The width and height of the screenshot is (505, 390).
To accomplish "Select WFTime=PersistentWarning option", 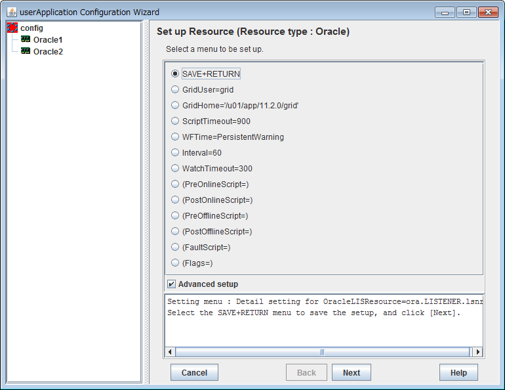I will (228, 137).
